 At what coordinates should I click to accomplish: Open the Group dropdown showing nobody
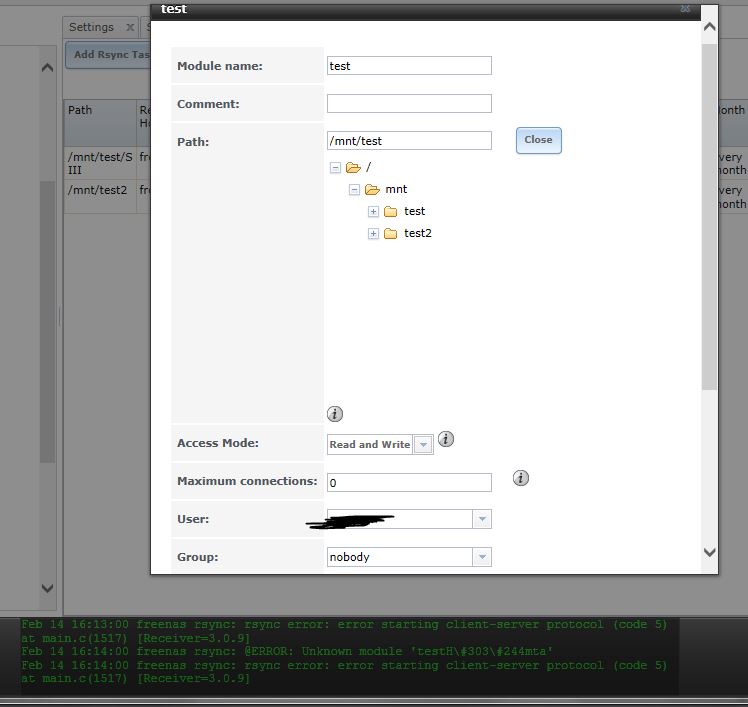(x=481, y=557)
